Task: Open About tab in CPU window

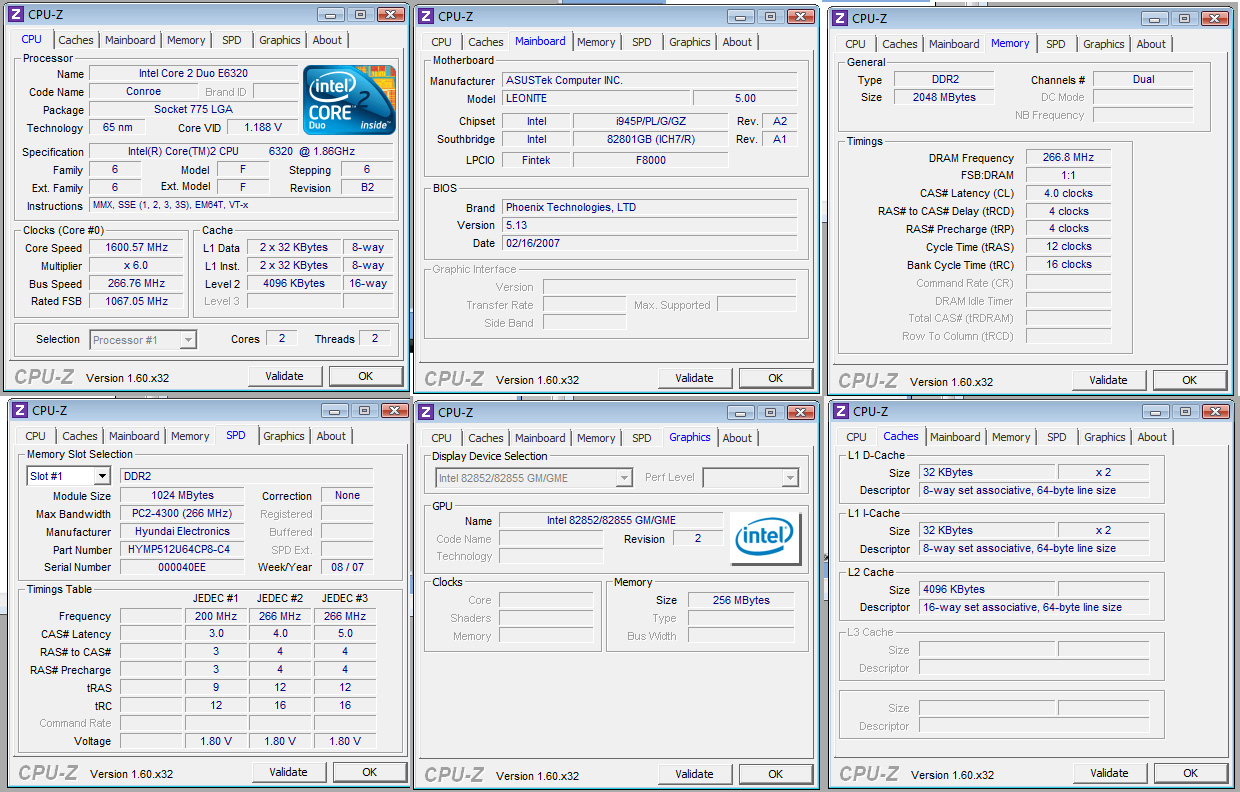Action: (327, 40)
